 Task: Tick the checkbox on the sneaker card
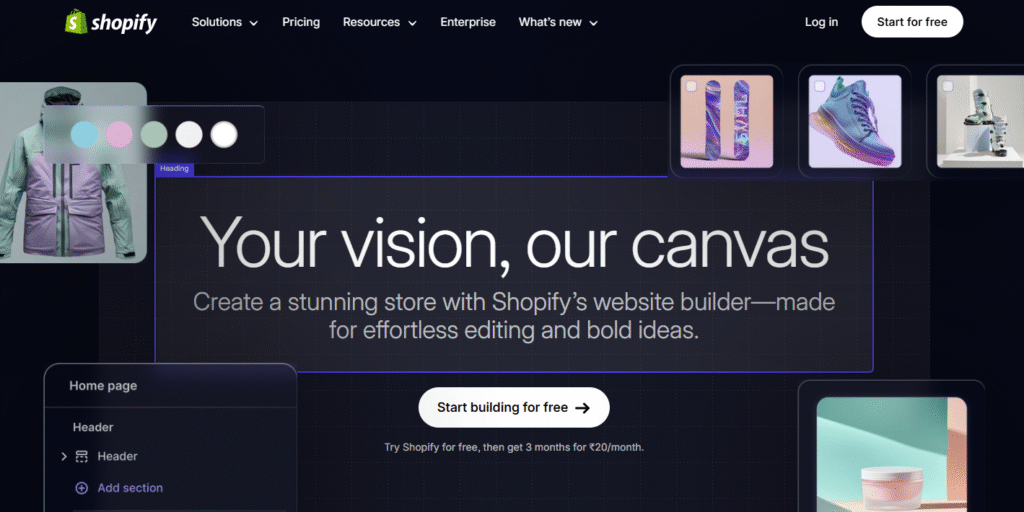pos(819,86)
